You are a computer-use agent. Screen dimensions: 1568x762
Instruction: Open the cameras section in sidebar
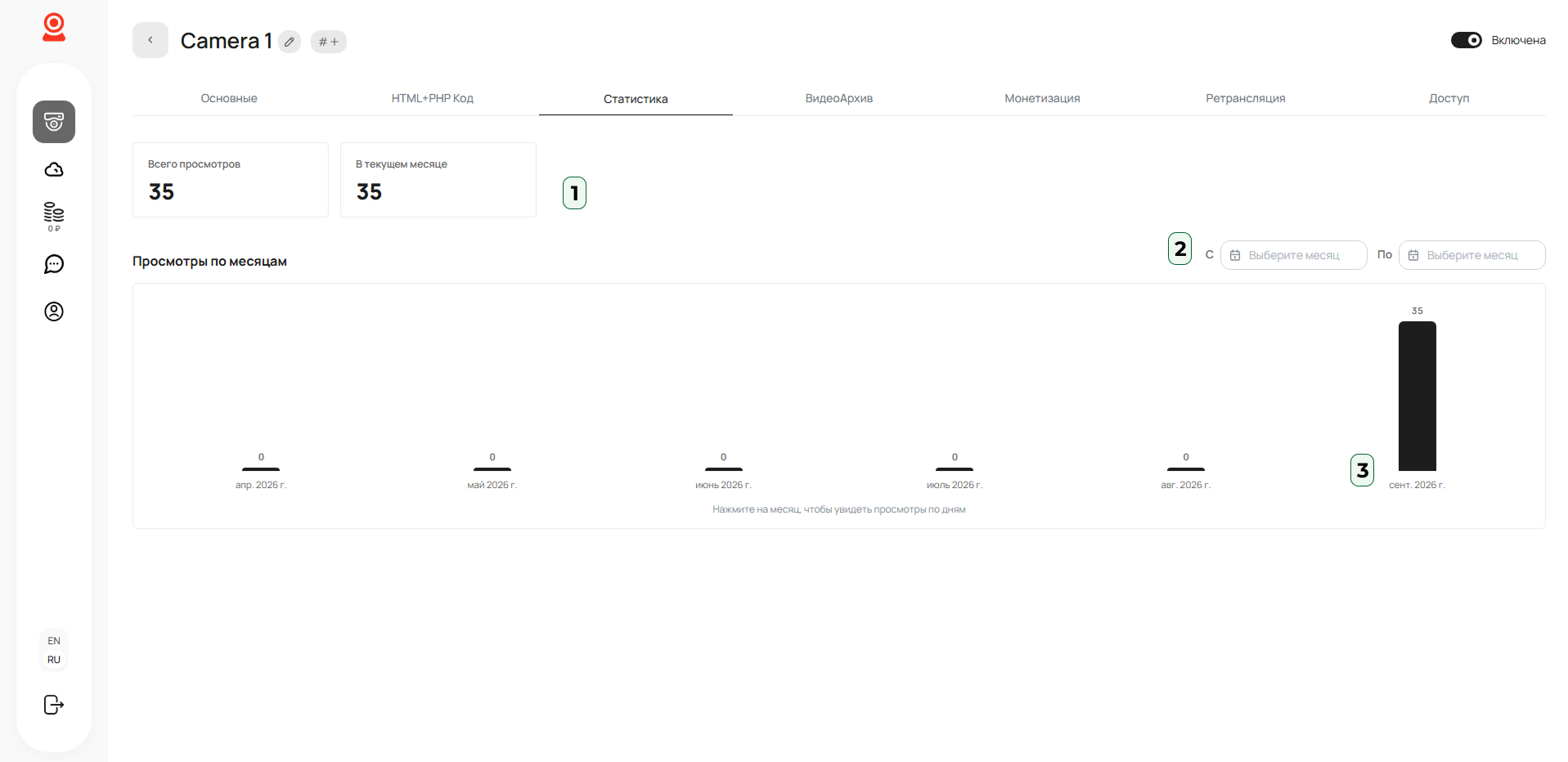54,122
